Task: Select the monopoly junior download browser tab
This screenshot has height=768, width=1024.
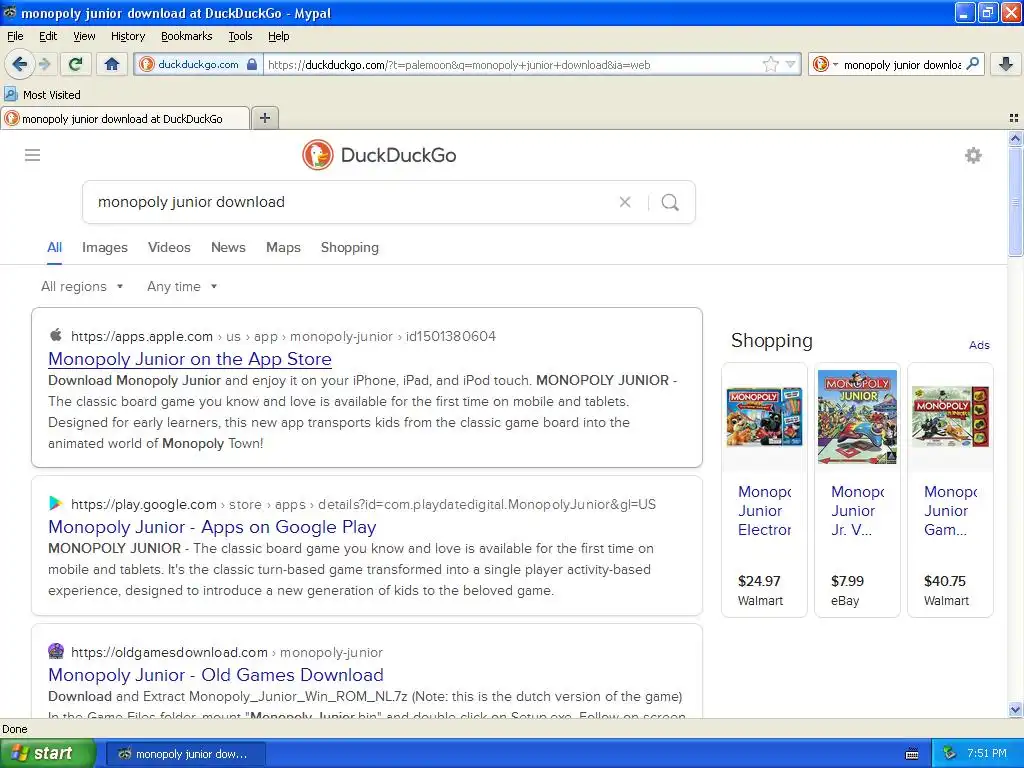Action: 125,118
